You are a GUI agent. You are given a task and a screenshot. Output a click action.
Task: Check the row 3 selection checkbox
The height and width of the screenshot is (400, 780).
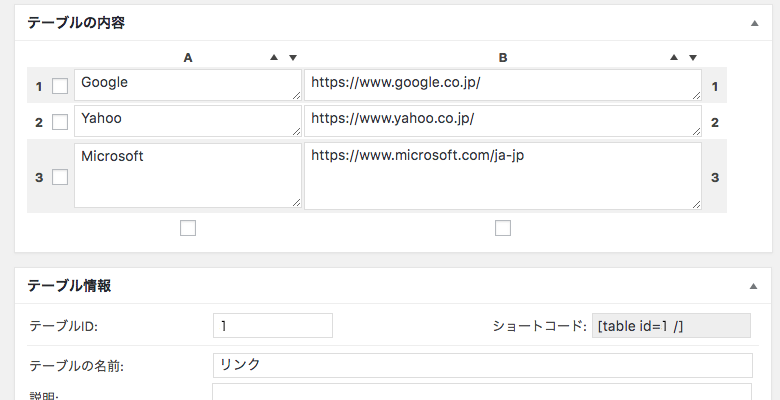coord(60,177)
